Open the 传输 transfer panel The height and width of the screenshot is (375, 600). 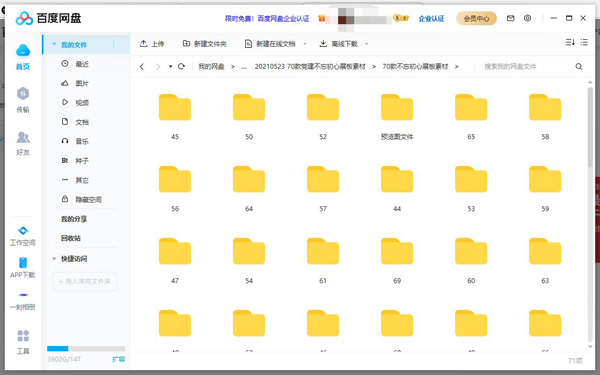[x=23, y=100]
